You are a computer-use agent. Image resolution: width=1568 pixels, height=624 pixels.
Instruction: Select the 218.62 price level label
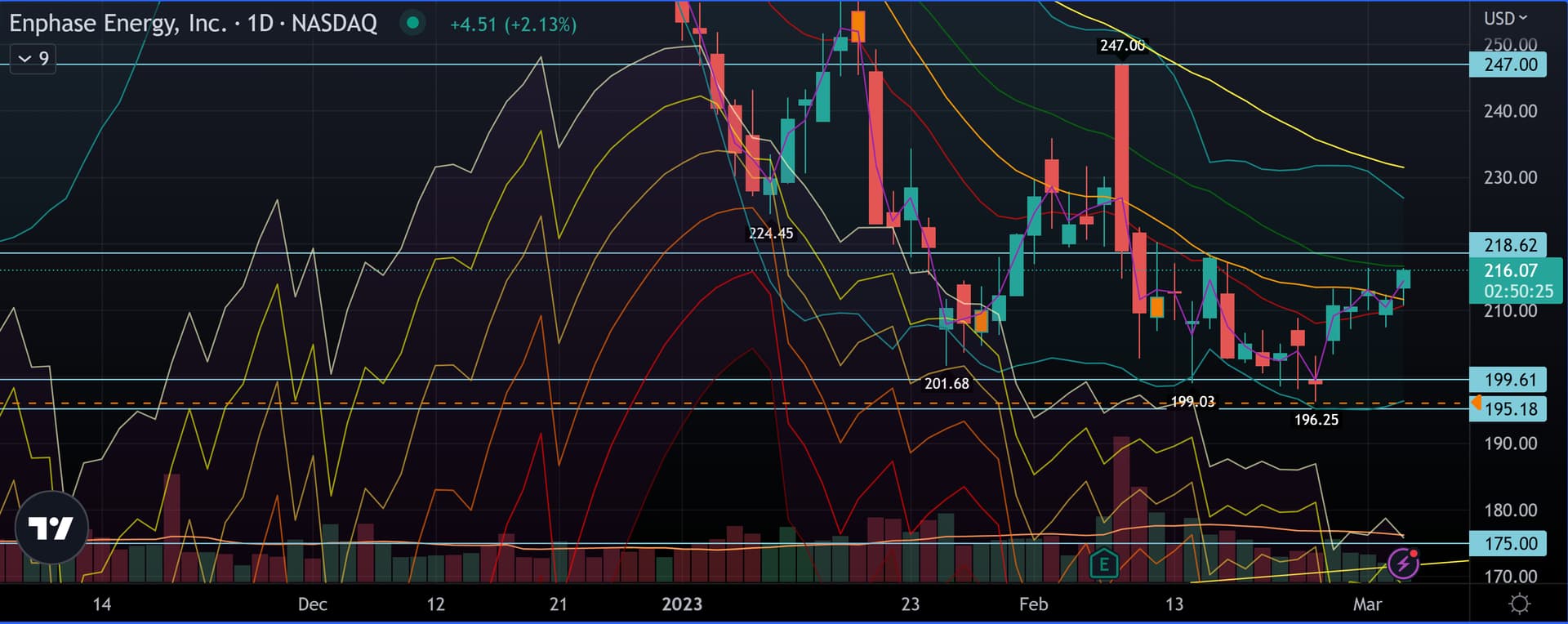1509,245
